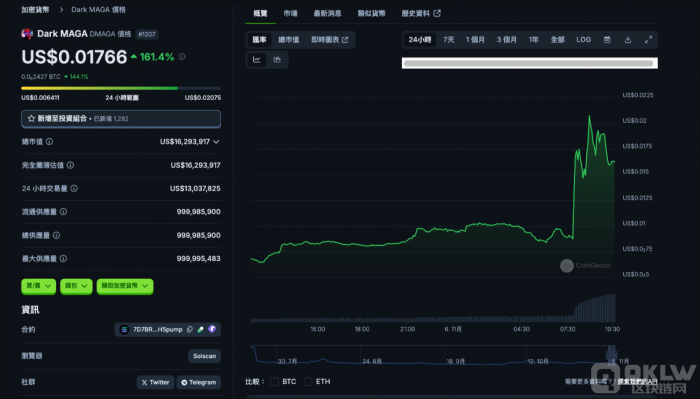
Task: Click the gray scrollbar above the chart
Action: 529,63
